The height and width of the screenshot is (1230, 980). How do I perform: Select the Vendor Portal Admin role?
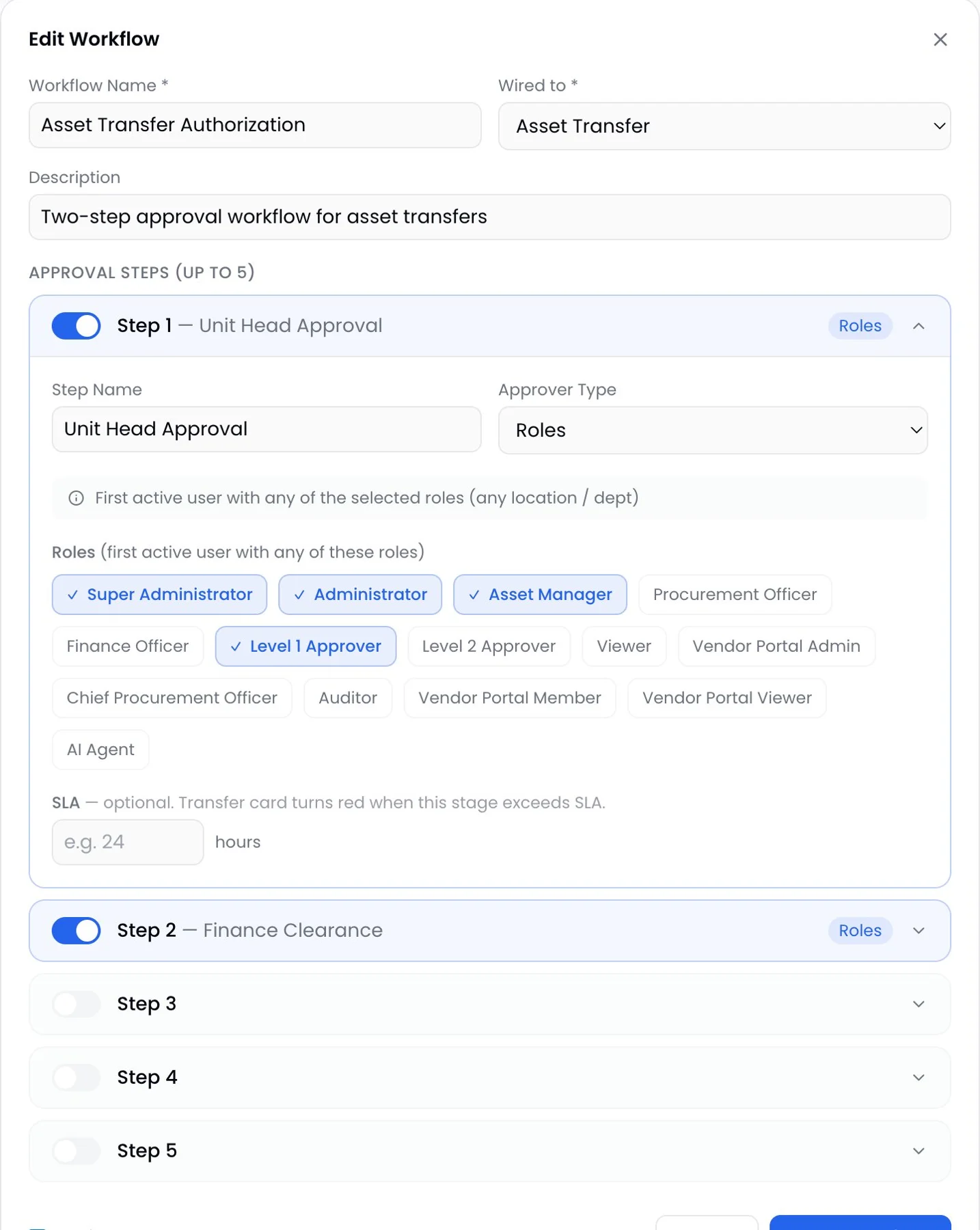pos(776,646)
